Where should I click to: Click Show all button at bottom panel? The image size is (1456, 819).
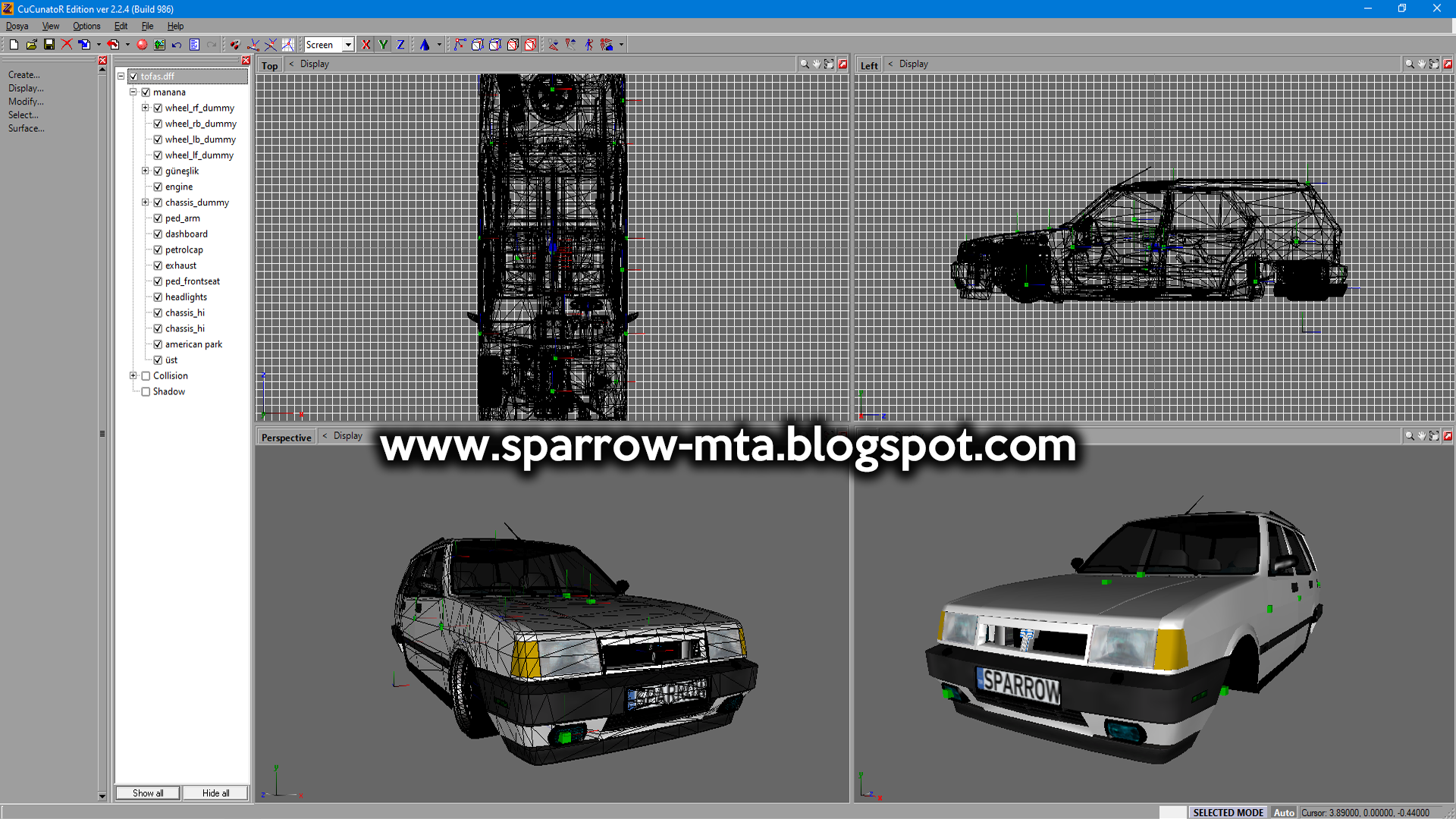tap(151, 793)
